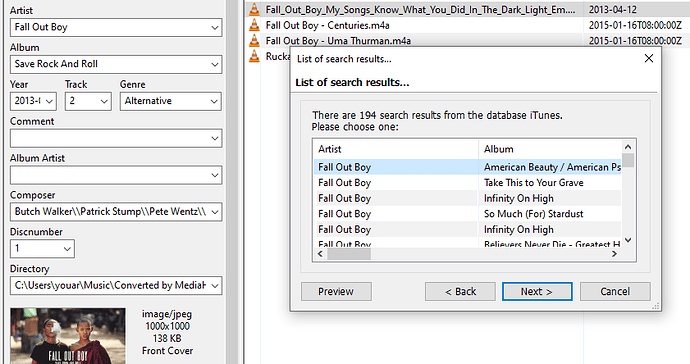Open the Artist dropdown showing Fall Out Boy
This screenshot has height=364, width=690.
[215, 27]
